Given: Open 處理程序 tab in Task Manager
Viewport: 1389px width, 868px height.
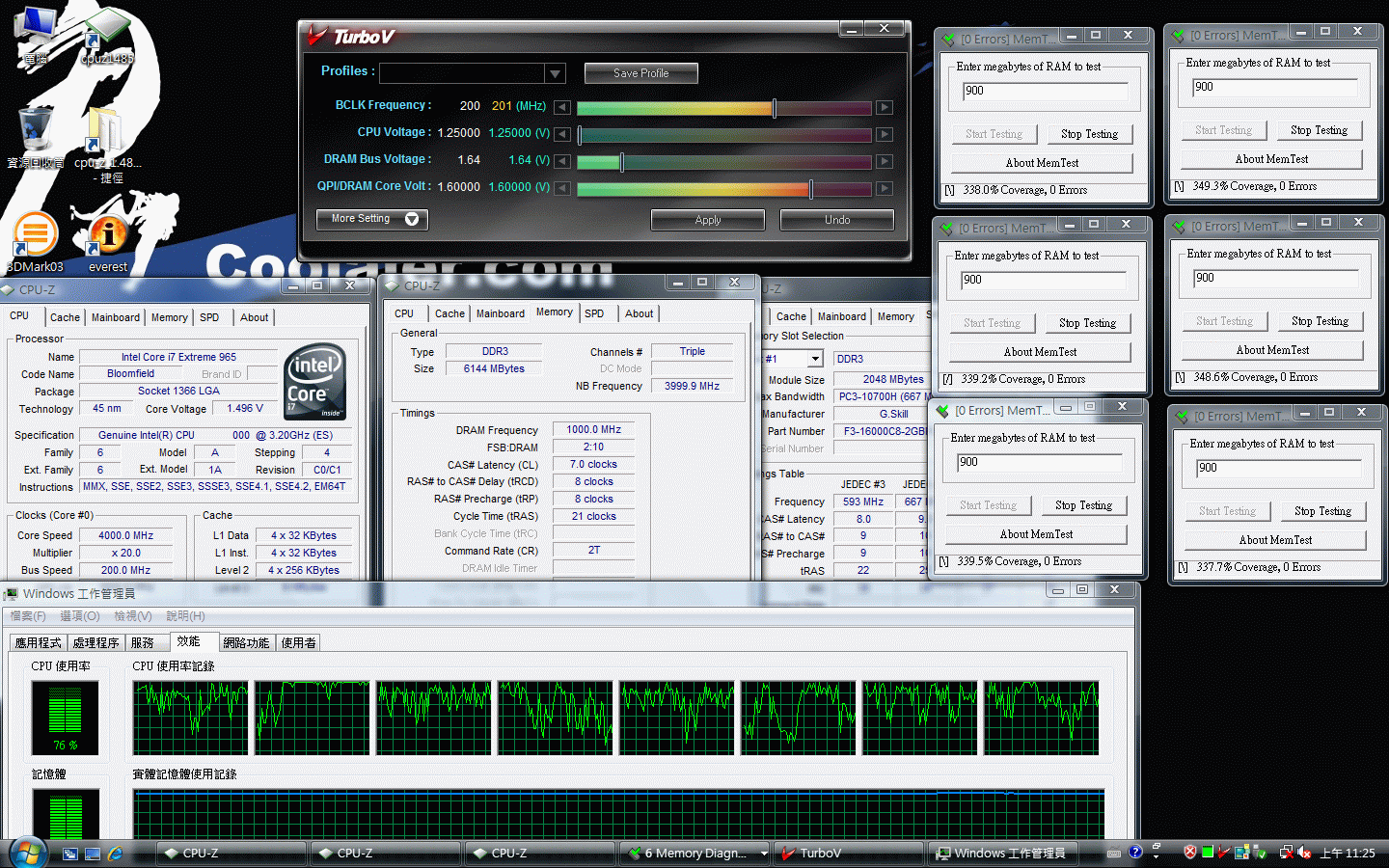Looking at the screenshot, I should pyautogui.click(x=95, y=642).
